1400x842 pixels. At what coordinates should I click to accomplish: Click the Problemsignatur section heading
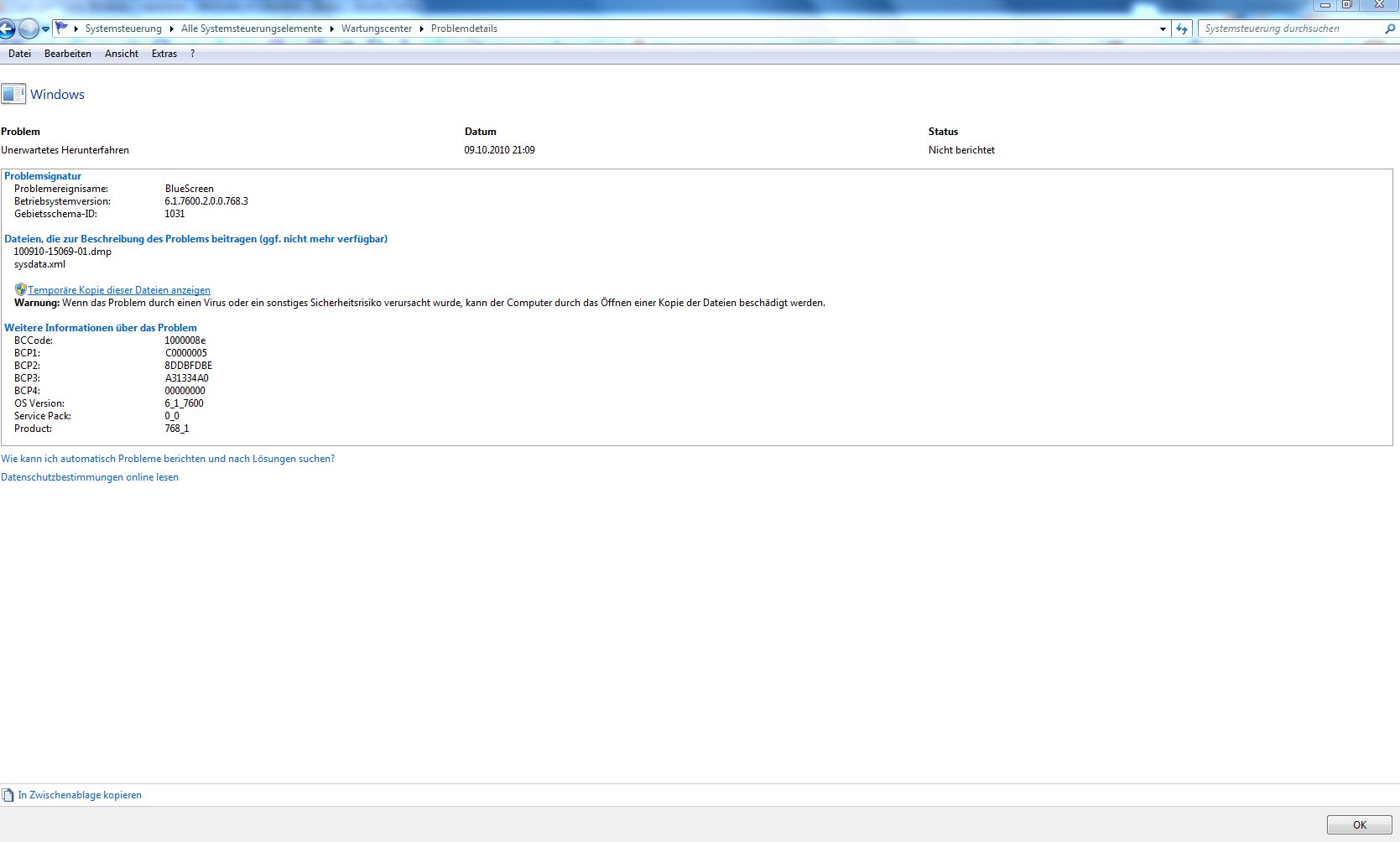tap(43, 176)
